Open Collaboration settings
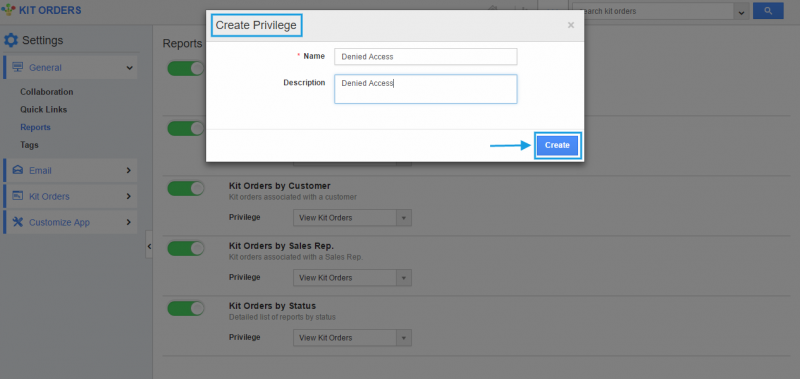The image size is (800, 379). (x=47, y=92)
